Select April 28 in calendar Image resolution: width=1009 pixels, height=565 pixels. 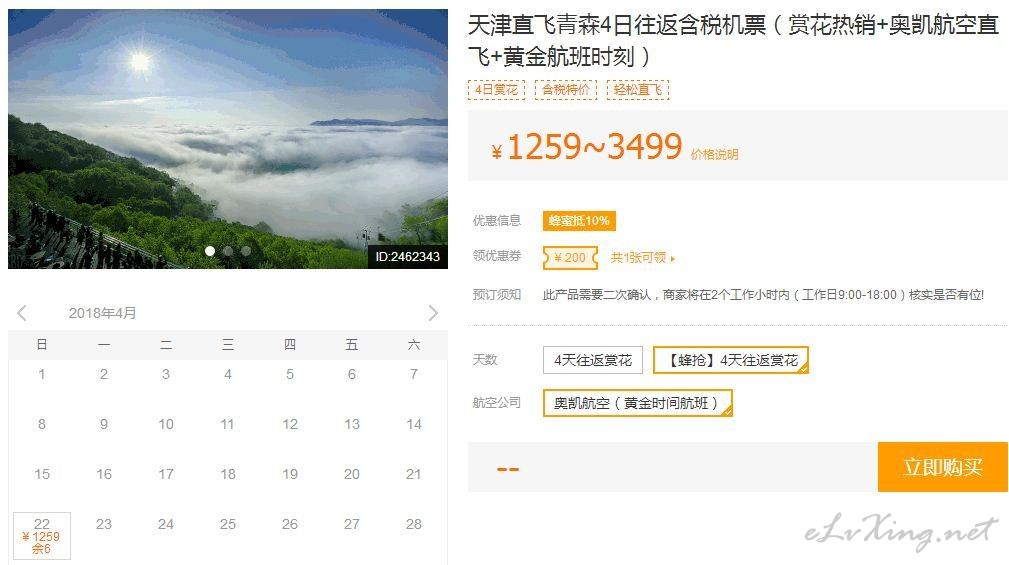pos(414,524)
